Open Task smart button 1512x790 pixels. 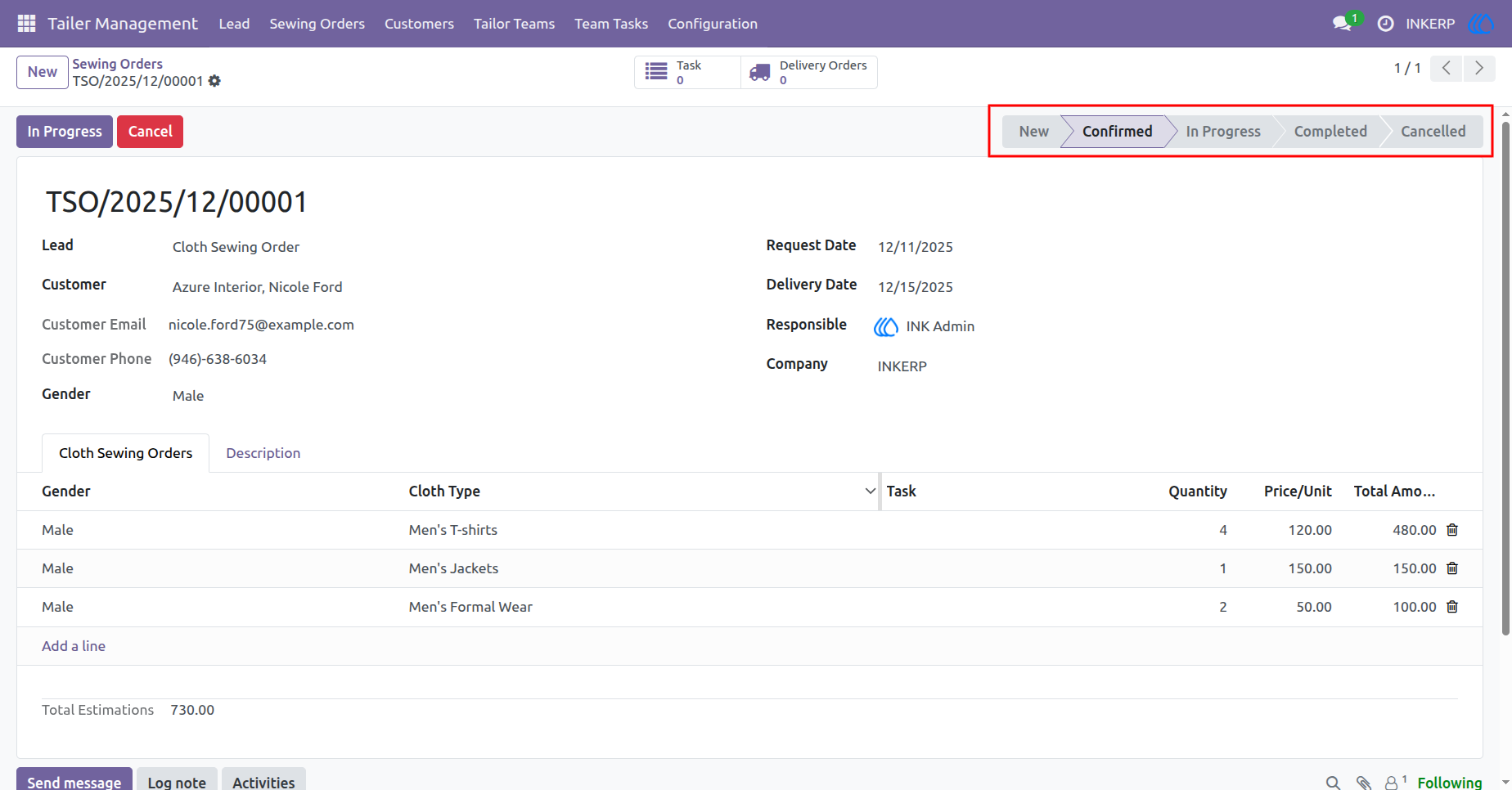pos(687,72)
